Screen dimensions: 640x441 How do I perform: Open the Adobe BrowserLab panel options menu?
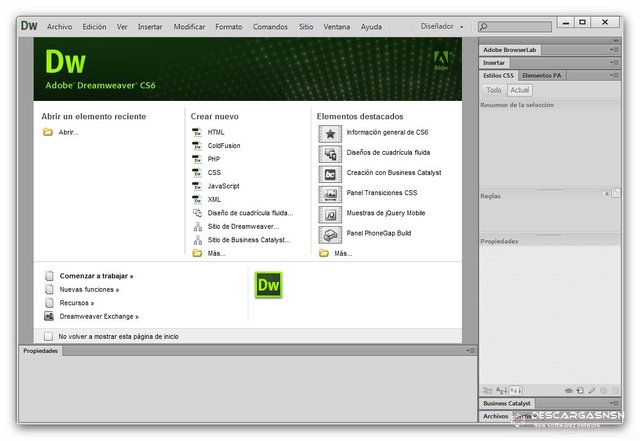(x=614, y=50)
